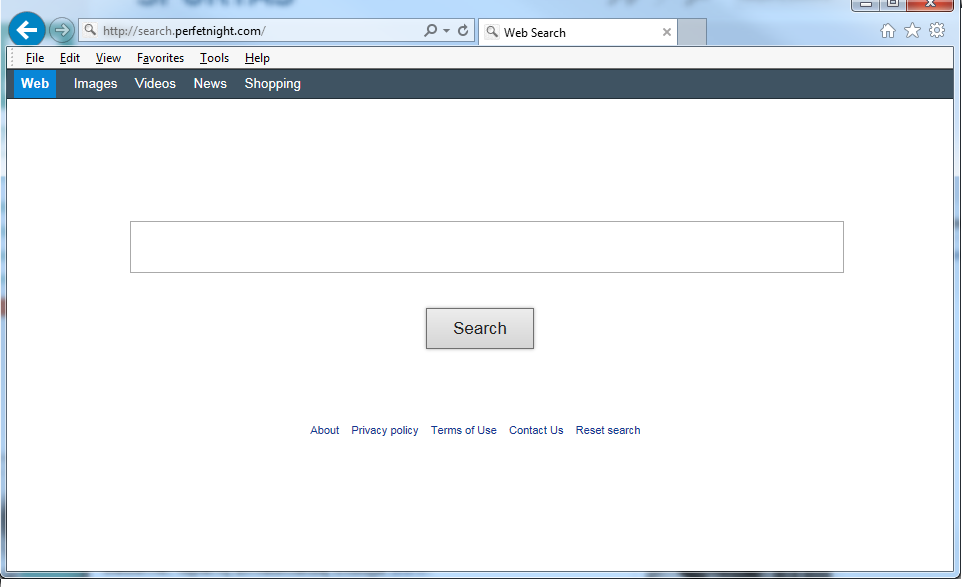Minimize the browser window
Image resolution: width=962 pixels, height=587 pixels.
pos(866,4)
